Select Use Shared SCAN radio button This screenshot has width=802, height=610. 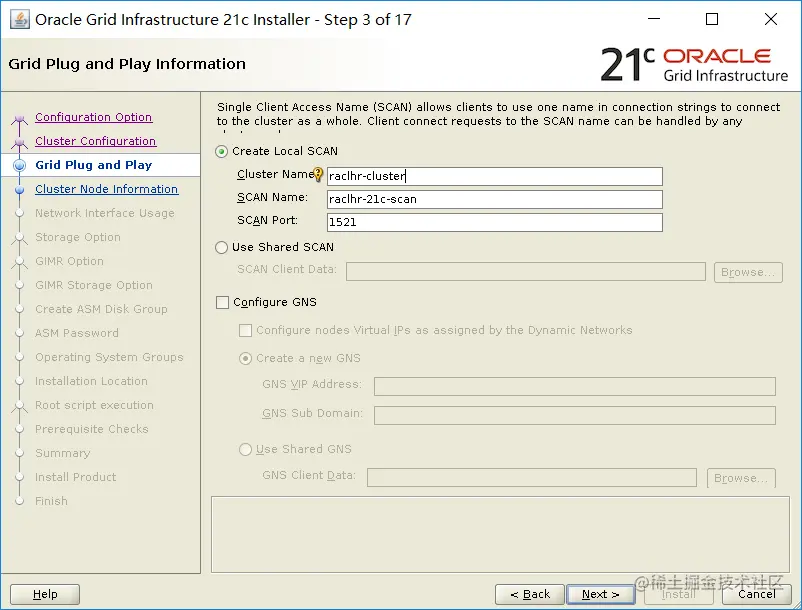tap(221, 247)
